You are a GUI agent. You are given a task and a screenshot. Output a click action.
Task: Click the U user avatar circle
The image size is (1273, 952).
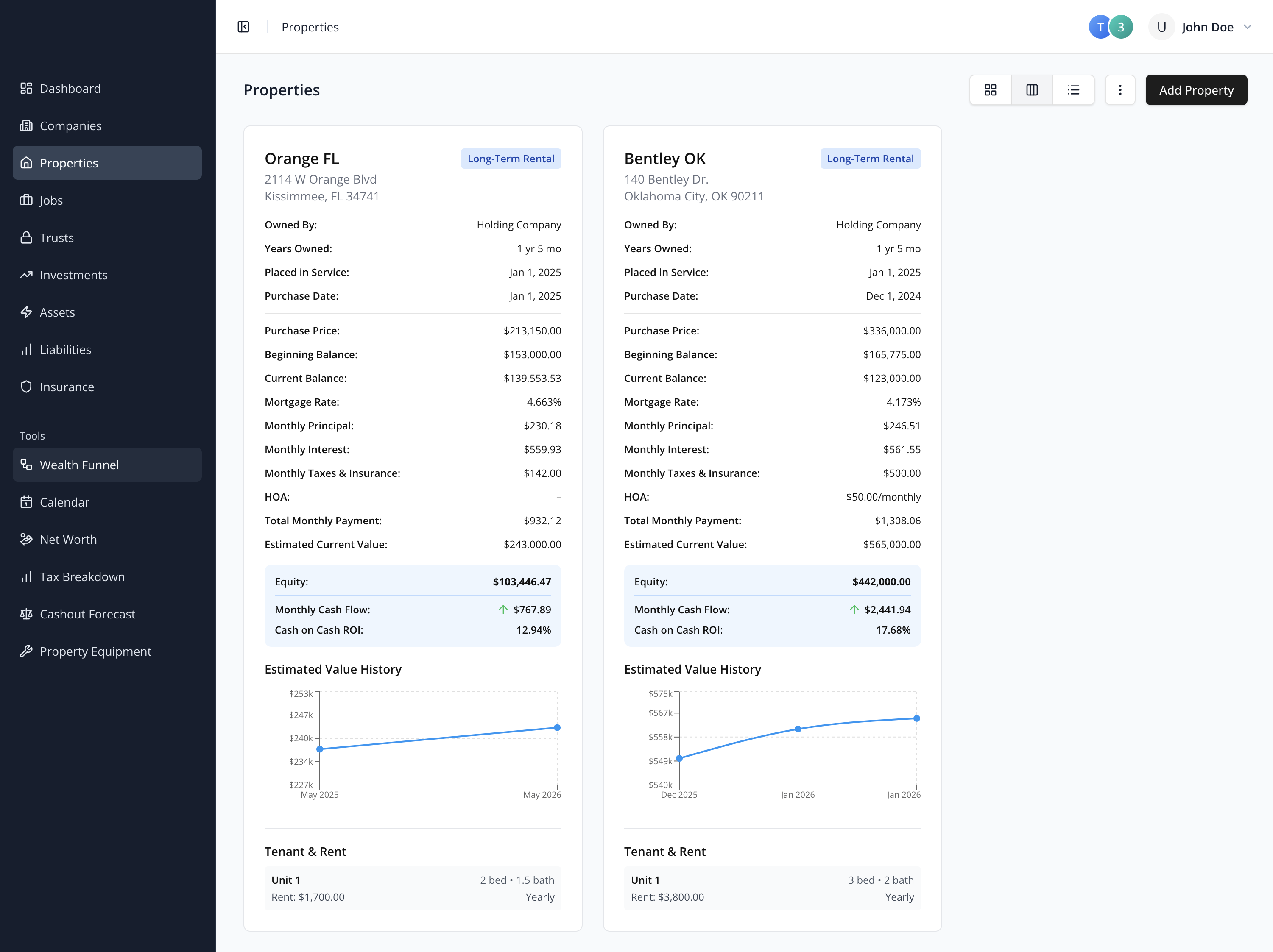click(1161, 27)
